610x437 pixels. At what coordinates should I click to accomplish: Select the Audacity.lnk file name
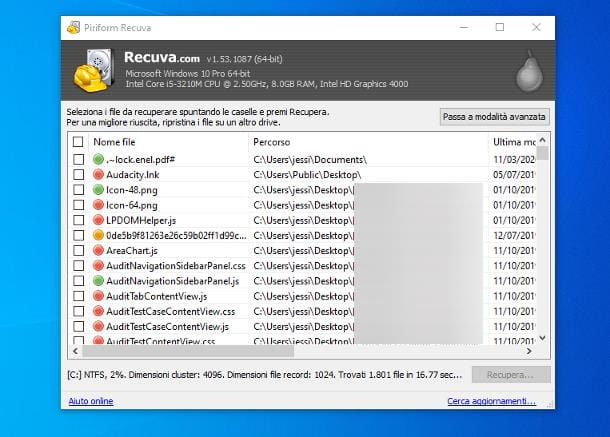[x=133, y=175]
